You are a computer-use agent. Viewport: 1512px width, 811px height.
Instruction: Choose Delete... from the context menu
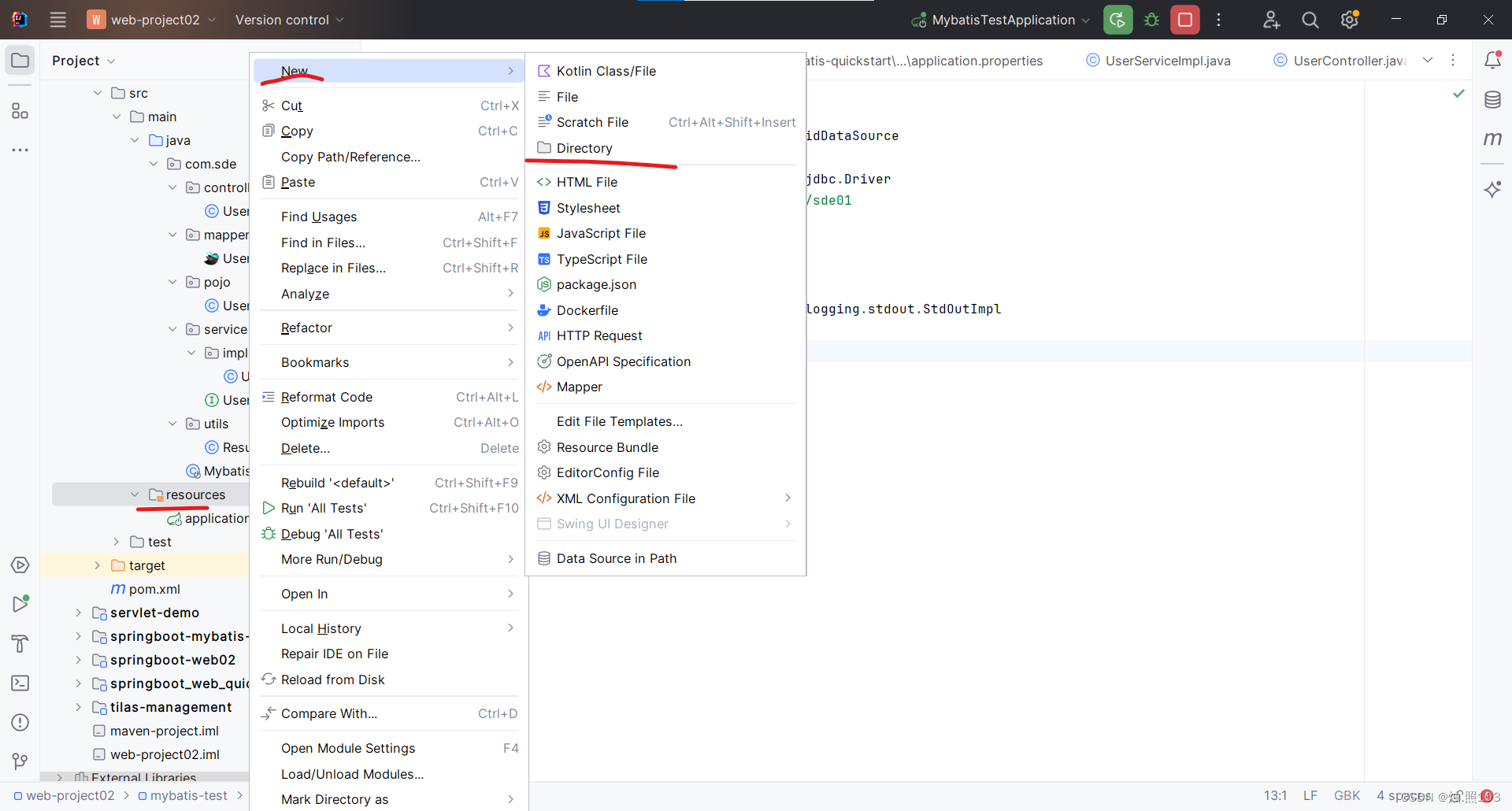pos(389,448)
